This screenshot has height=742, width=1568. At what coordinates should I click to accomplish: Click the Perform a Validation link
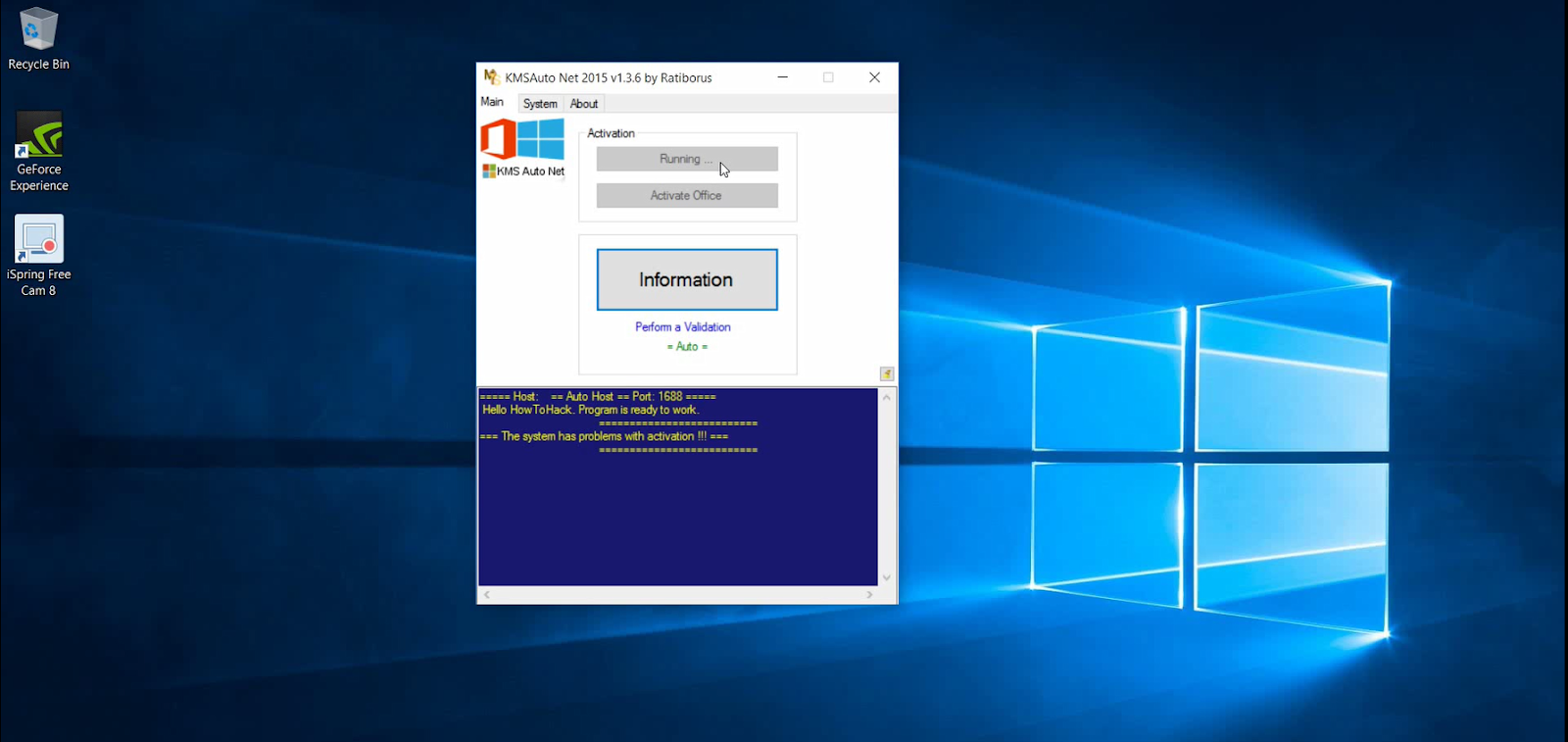coord(683,327)
